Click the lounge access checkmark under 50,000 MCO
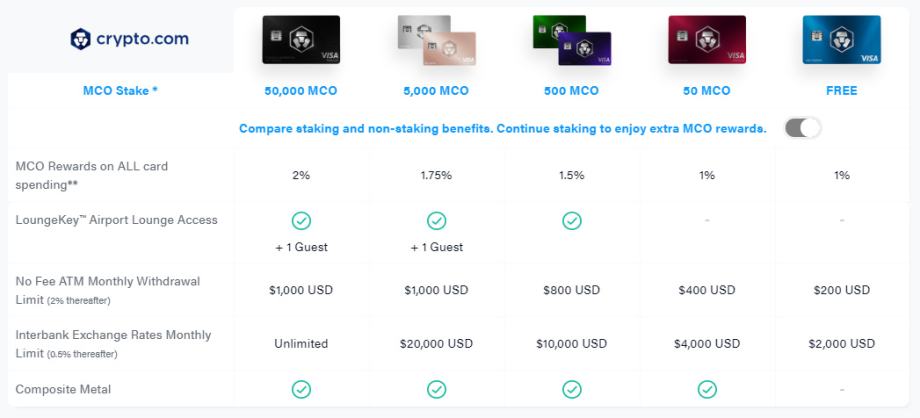The height and width of the screenshot is (418, 920). coord(301,220)
